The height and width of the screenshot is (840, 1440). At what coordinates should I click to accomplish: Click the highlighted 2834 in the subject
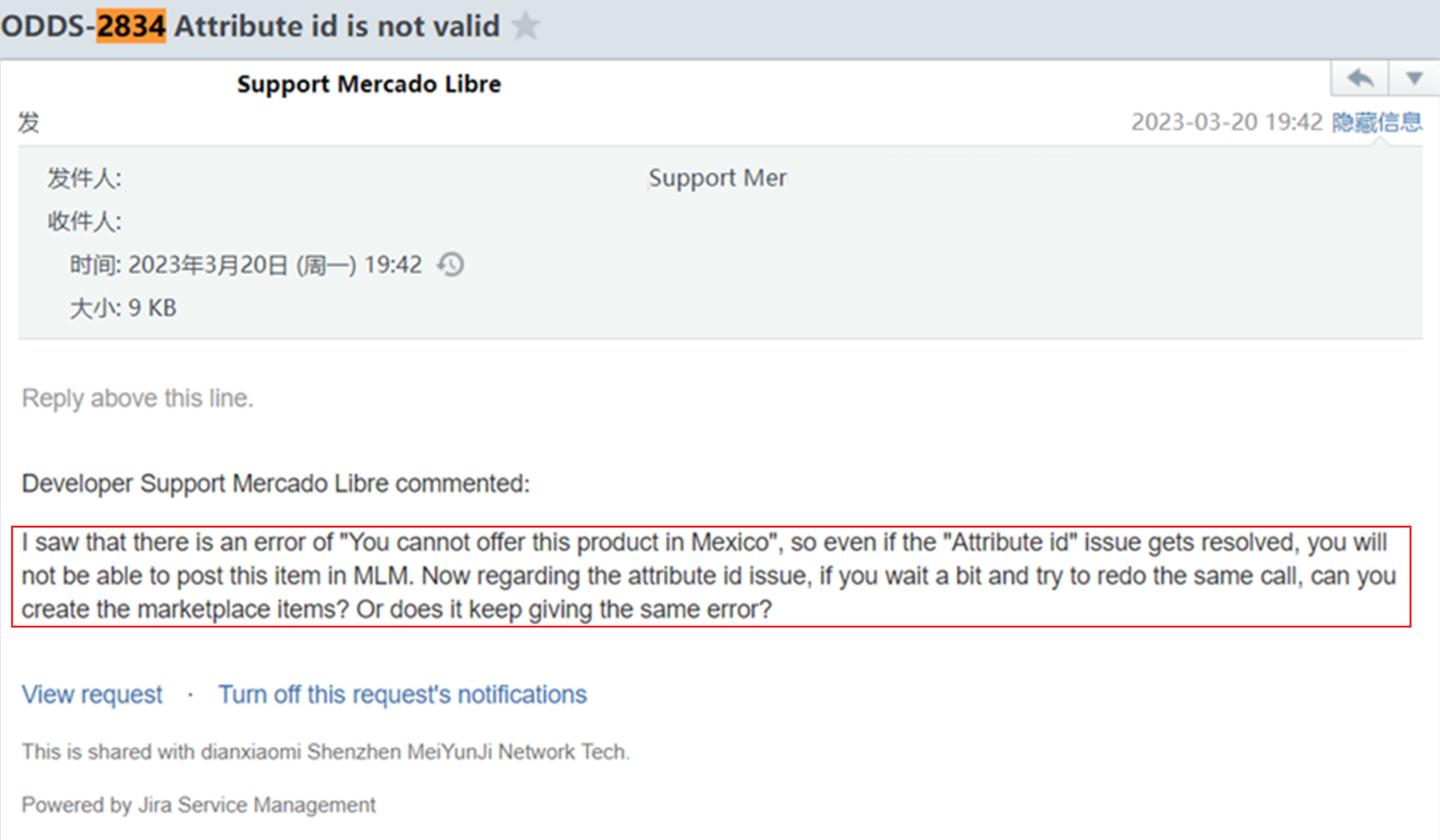click(131, 27)
